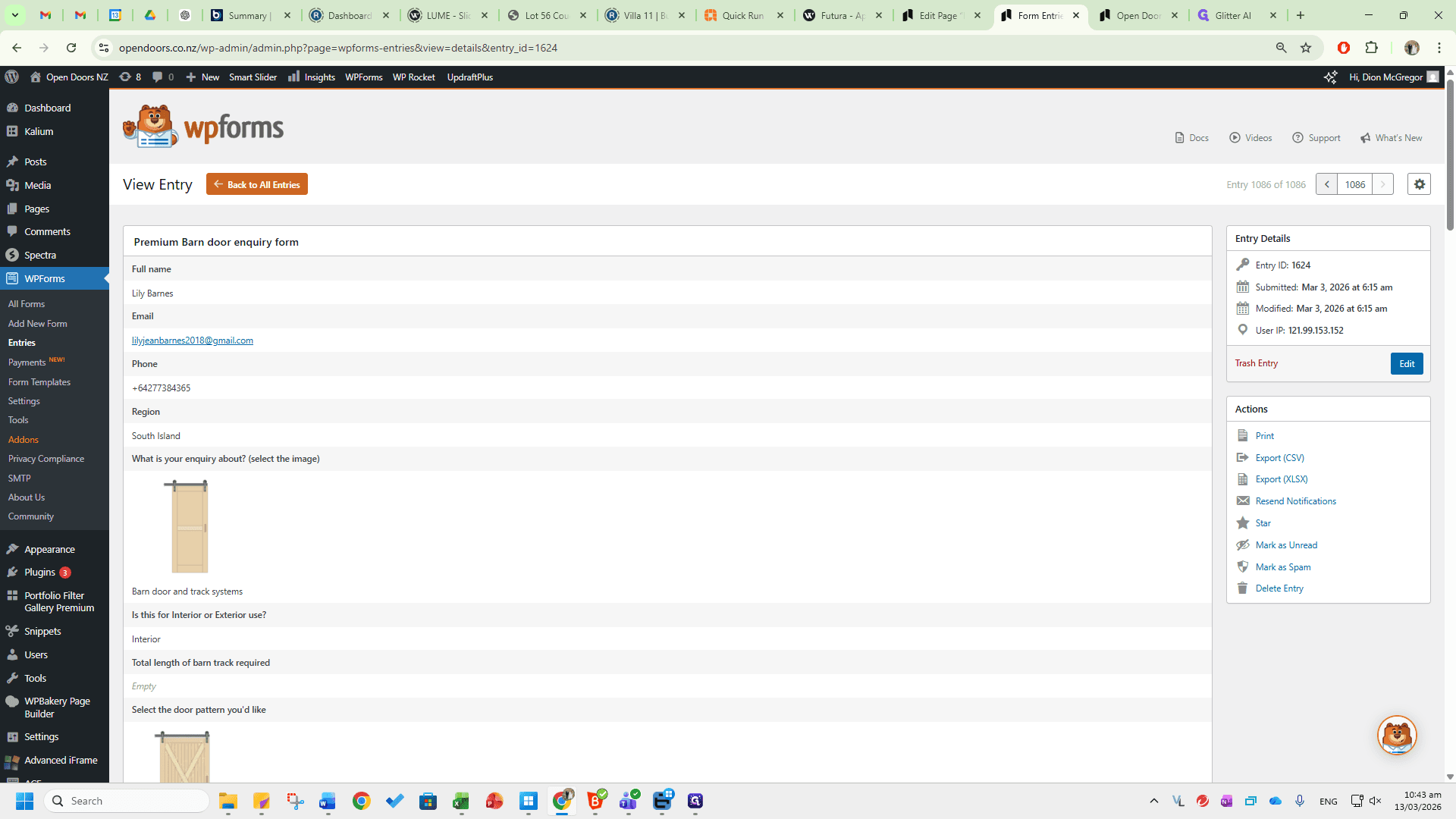Click the Print action icon
The image size is (1456, 819).
tap(1242, 435)
